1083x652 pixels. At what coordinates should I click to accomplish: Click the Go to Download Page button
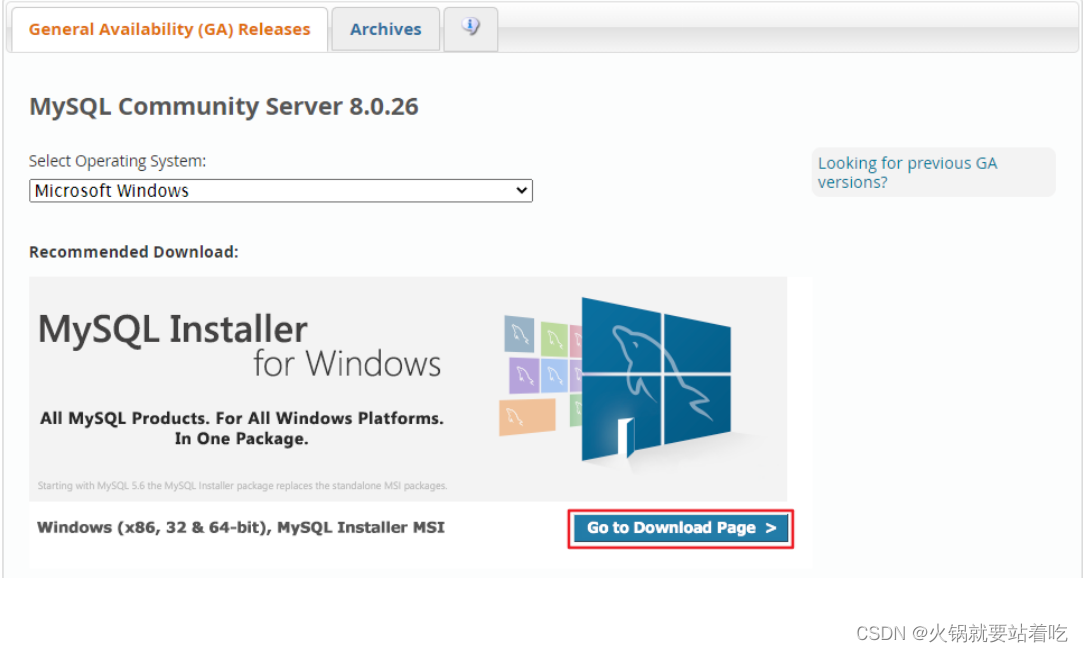[x=681, y=528]
